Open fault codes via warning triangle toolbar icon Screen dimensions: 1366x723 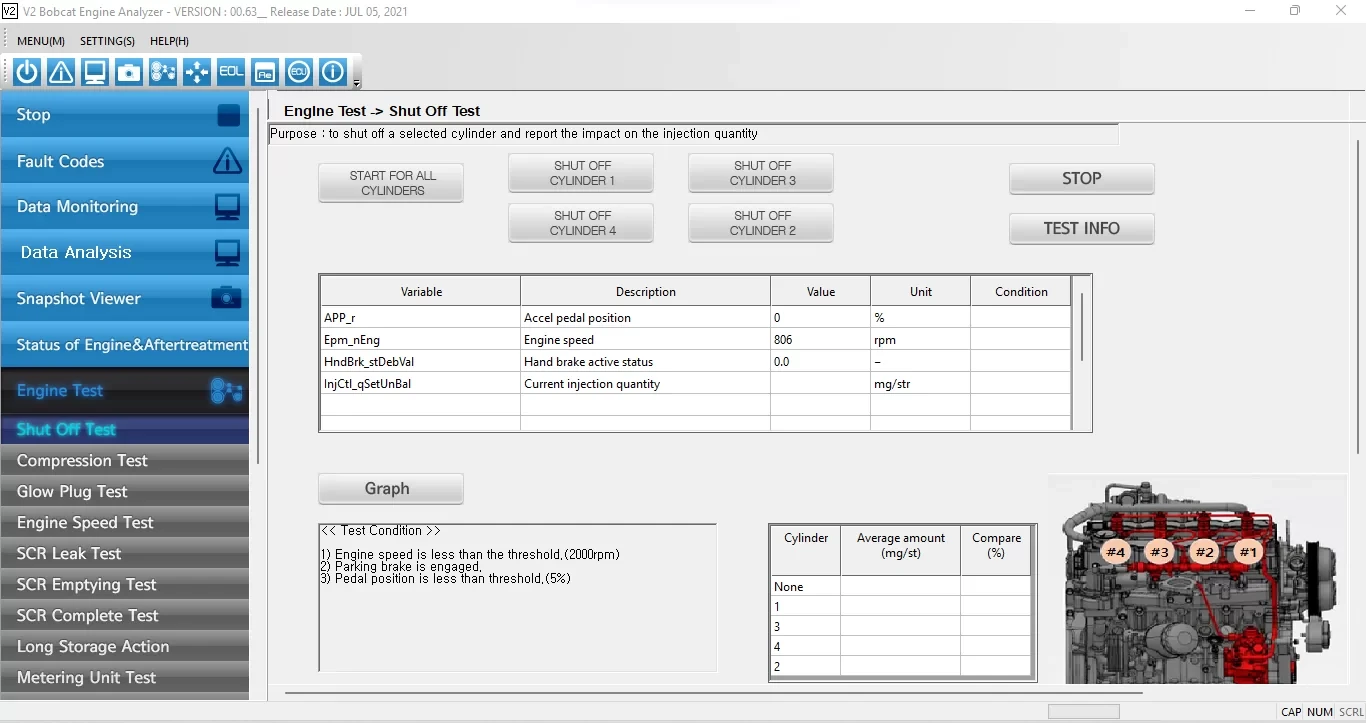(x=61, y=72)
